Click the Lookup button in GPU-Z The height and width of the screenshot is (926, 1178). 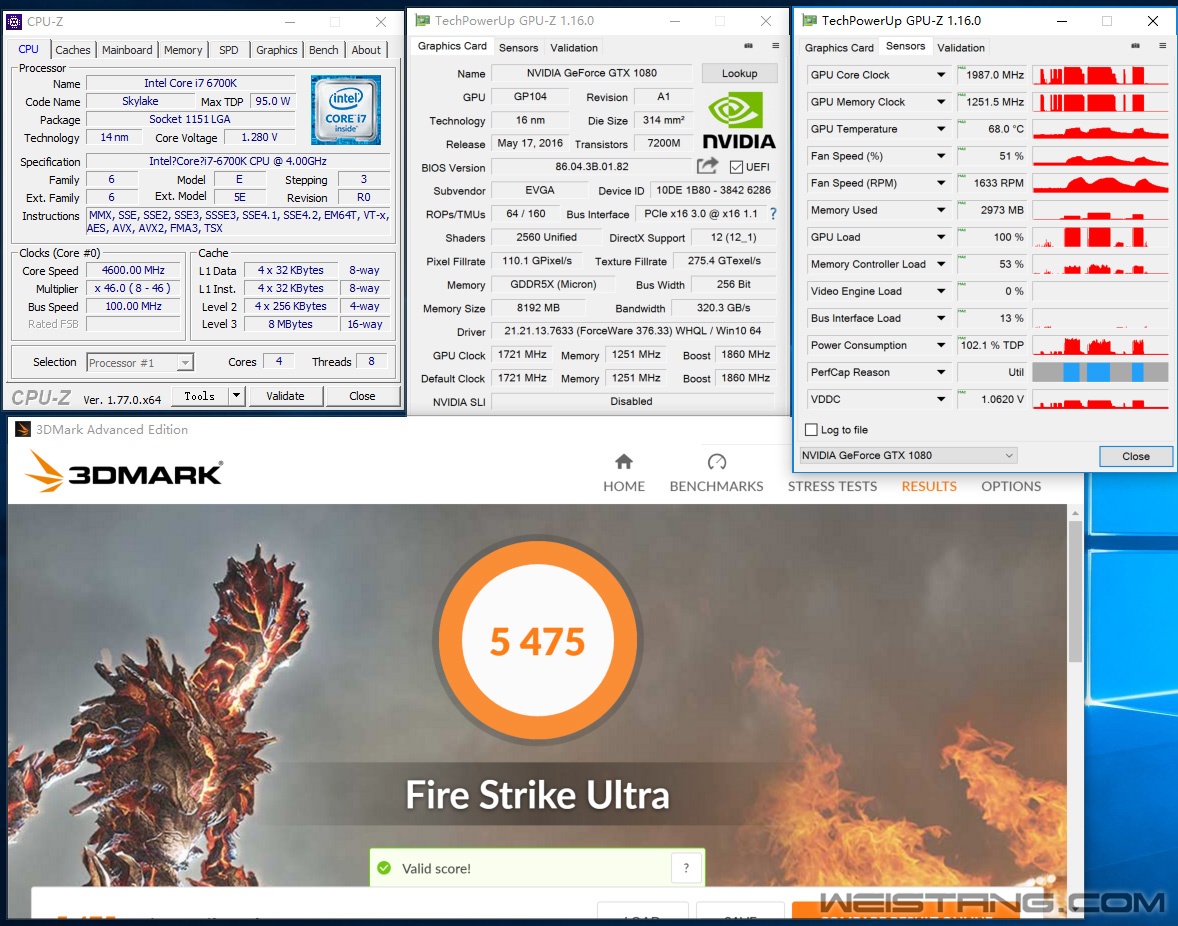coord(739,72)
